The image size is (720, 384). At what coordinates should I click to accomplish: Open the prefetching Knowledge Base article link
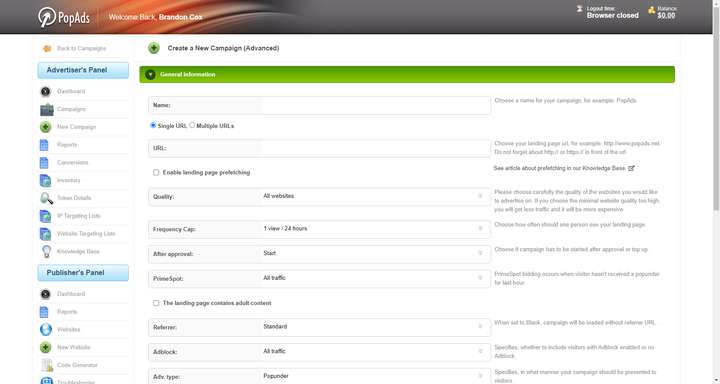pos(559,168)
